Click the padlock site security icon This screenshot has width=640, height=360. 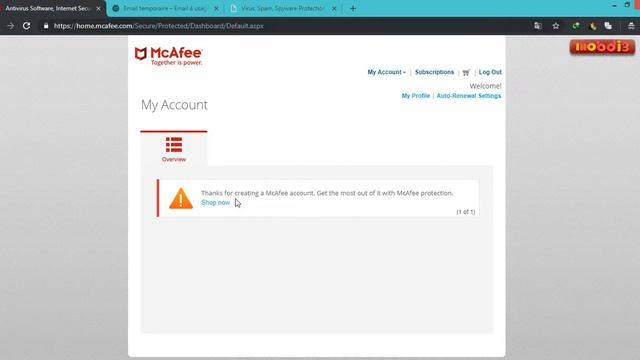tap(46, 26)
